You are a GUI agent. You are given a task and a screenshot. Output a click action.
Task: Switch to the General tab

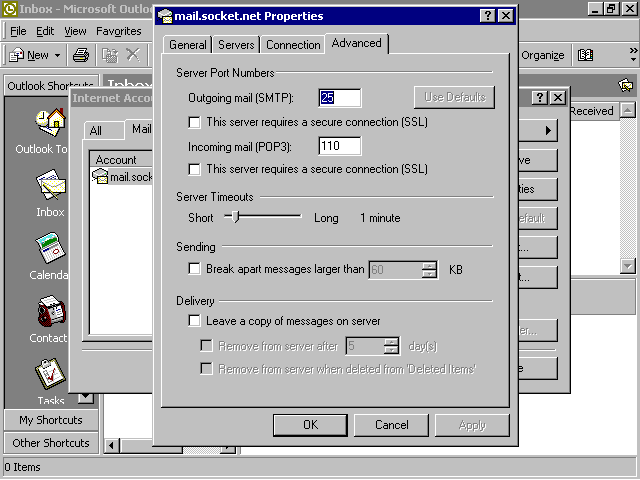tap(188, 44)
